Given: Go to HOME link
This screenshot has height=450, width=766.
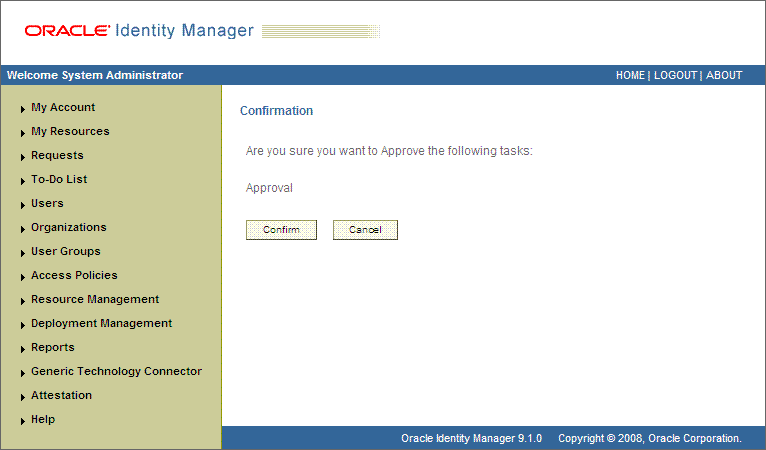Looking at the screenshot, I should pyautogui.click(x=630, y=75).
